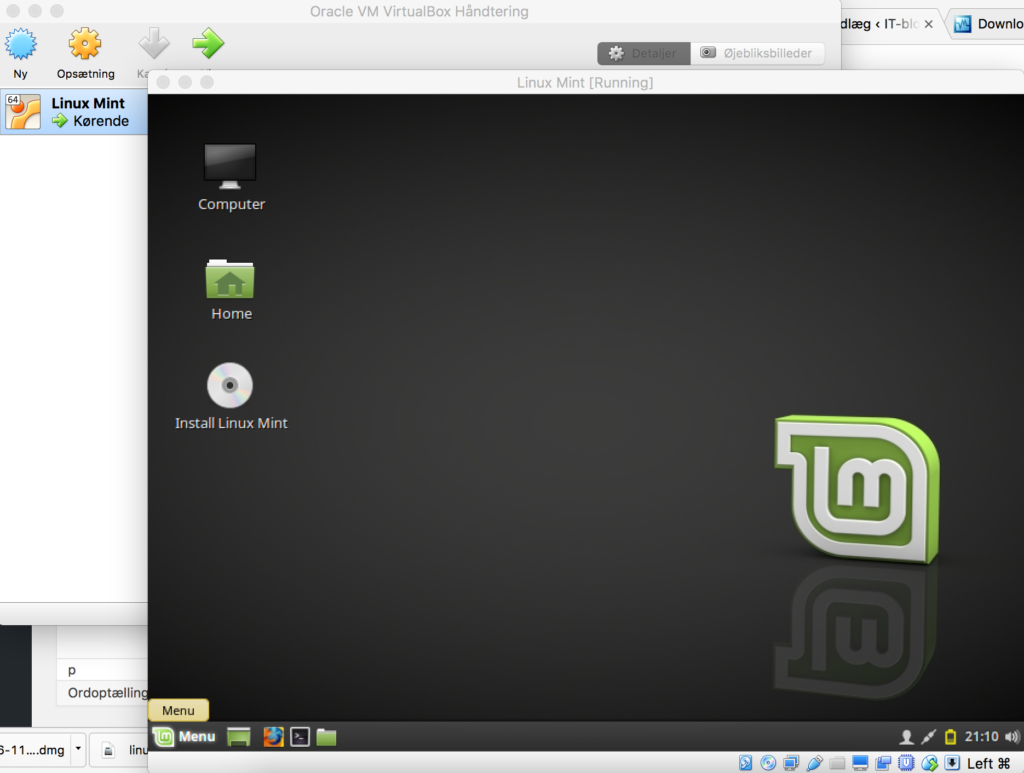Viewport: 1024px width, 773px height.
Task: Expand the .dmg download item dropdown arrow
Action: [x=78, y=748]
